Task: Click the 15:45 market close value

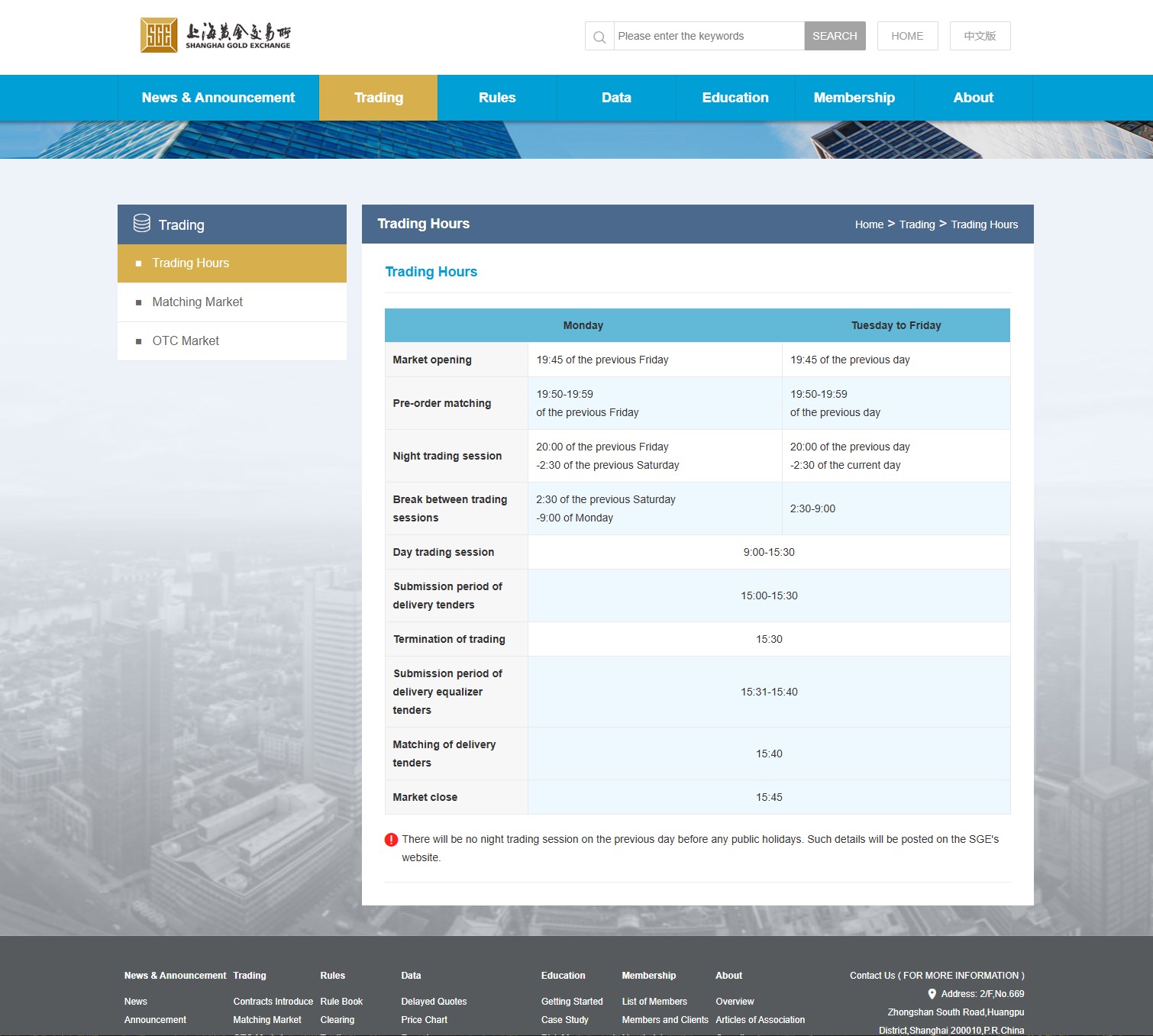Action: [769, 797]
